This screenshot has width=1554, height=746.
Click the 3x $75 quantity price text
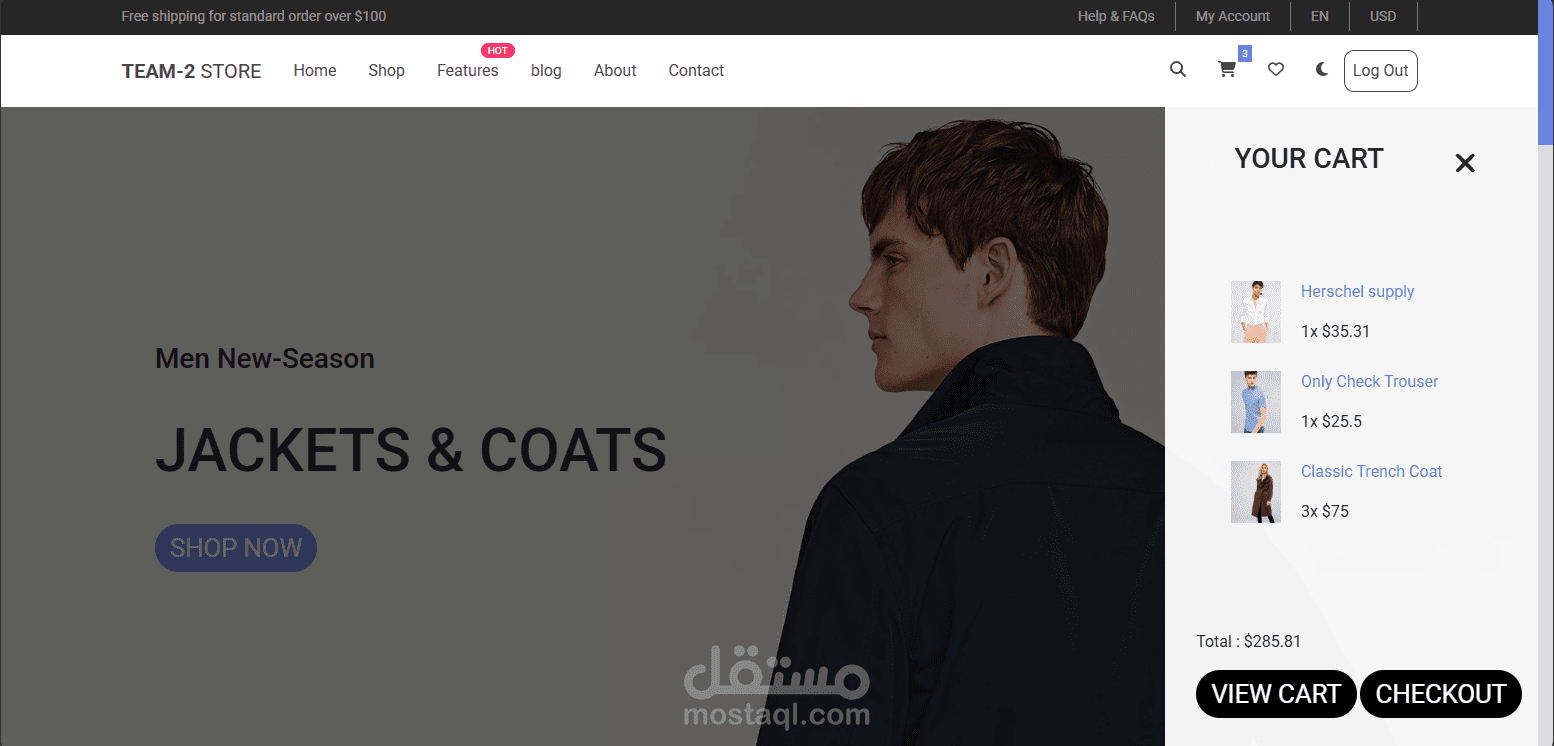tap(1325, 512)
